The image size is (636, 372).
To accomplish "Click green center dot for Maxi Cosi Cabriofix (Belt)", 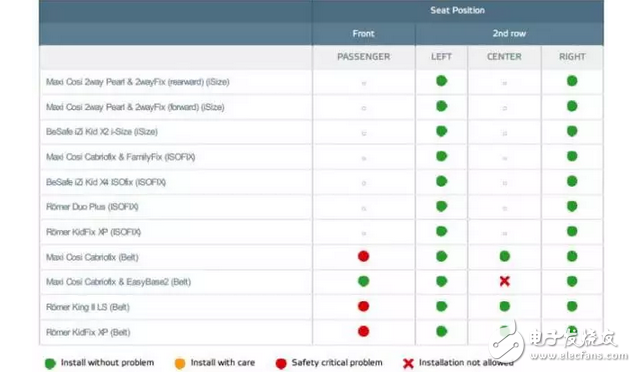I will 505,256.
